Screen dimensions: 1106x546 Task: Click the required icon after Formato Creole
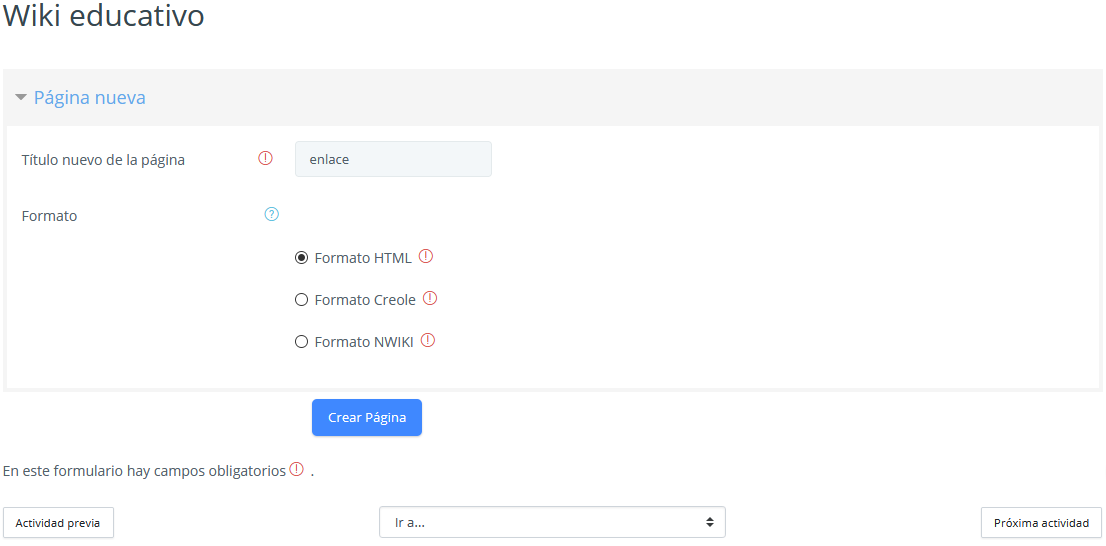(x=430, y=298)
